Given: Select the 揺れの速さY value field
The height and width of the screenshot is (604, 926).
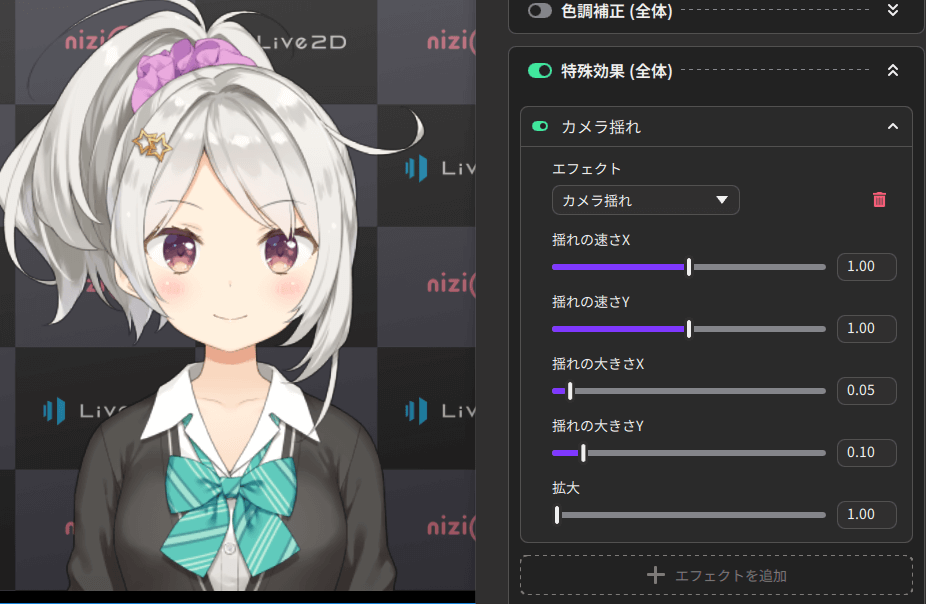Looking at the screenshot, I should [x=866, y=329].
